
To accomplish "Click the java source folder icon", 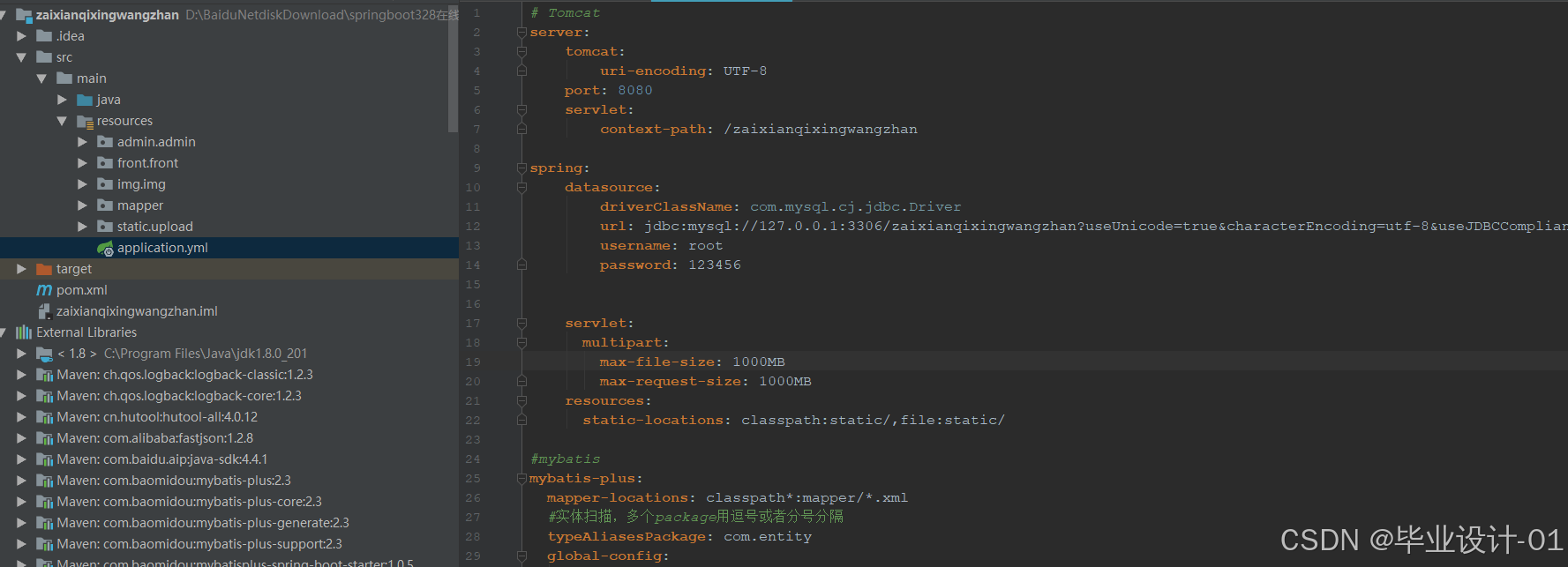I will tap(85, 100).
